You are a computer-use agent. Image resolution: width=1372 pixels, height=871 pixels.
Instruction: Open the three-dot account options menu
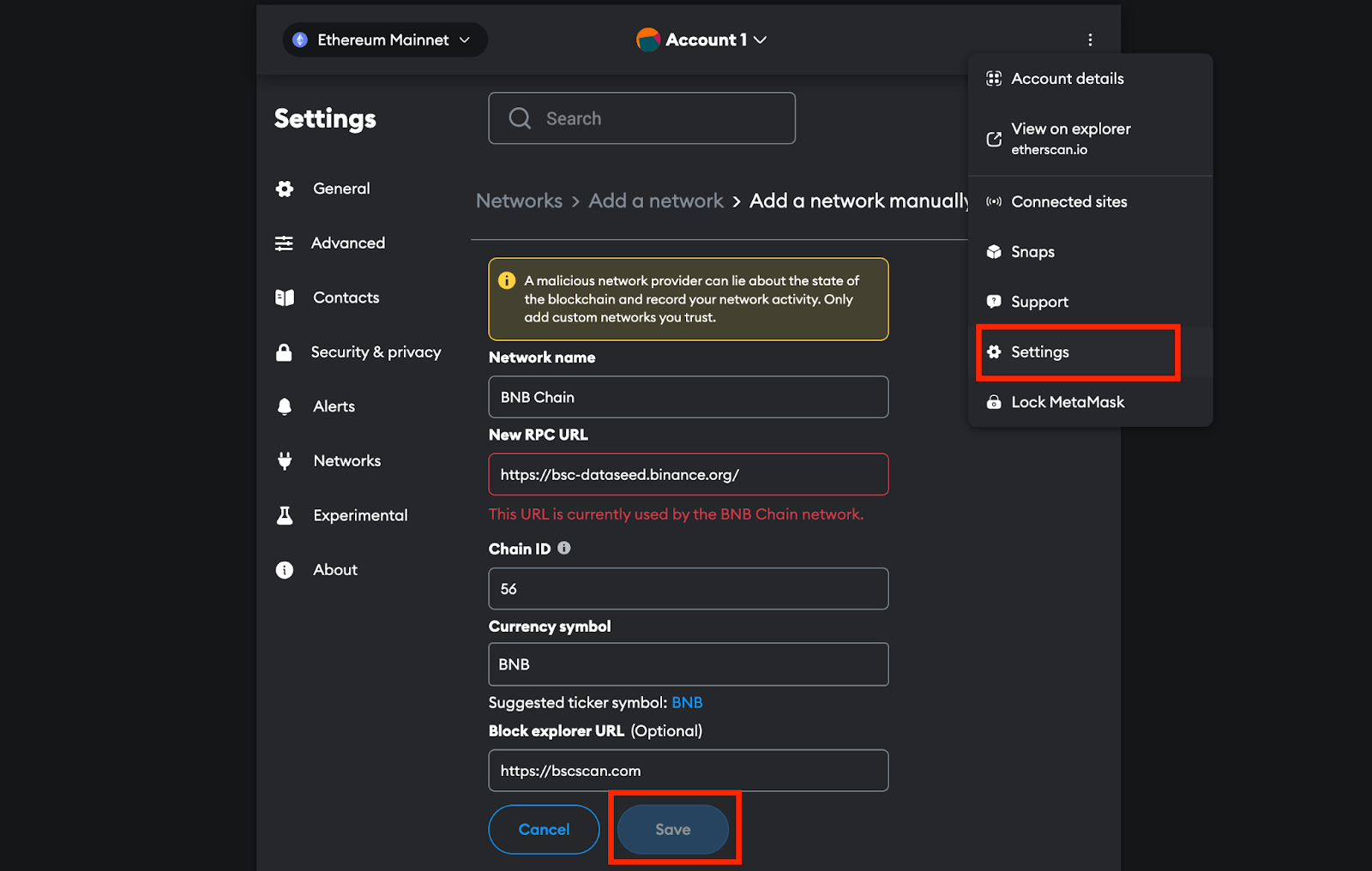(1090, 39)
